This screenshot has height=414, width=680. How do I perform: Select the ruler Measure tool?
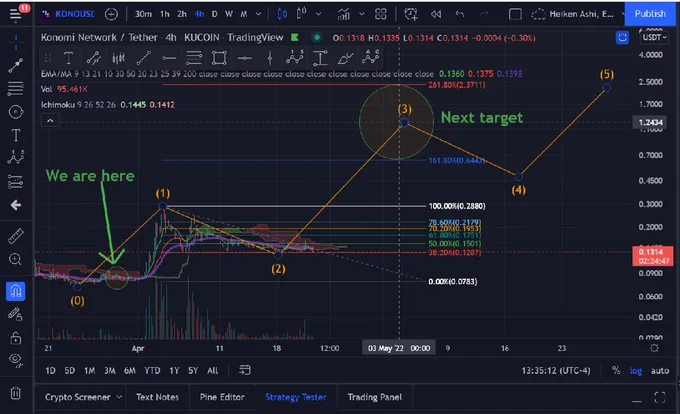tap(16, 236)
